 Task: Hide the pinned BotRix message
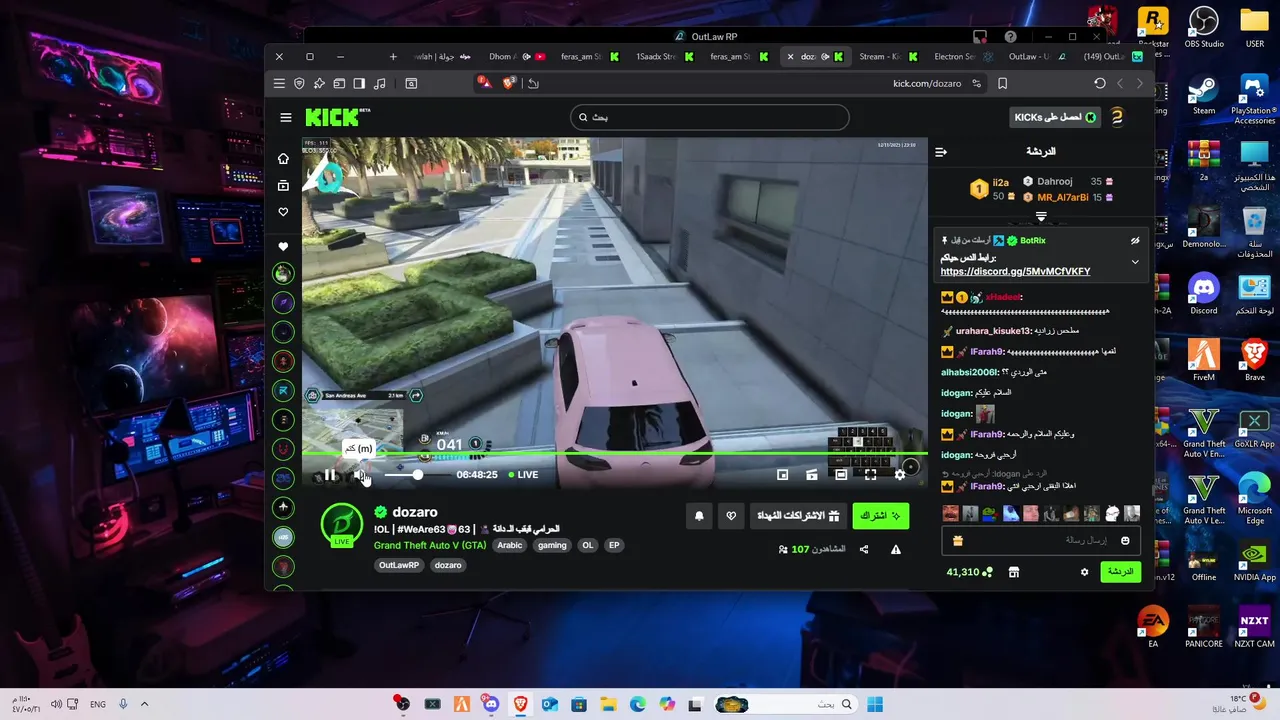[1135, 241]
